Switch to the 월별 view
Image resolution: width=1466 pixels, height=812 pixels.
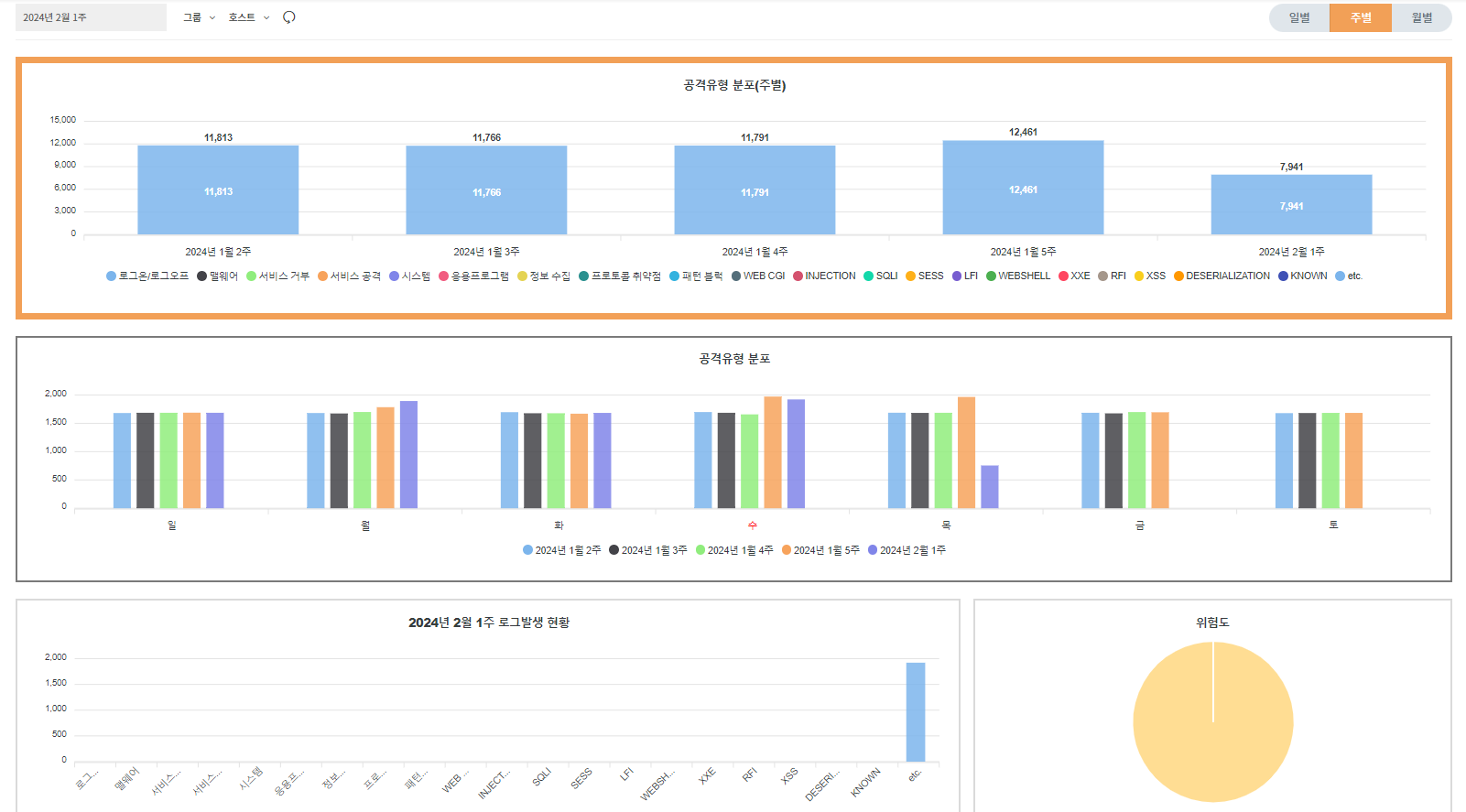[1421, 17]
